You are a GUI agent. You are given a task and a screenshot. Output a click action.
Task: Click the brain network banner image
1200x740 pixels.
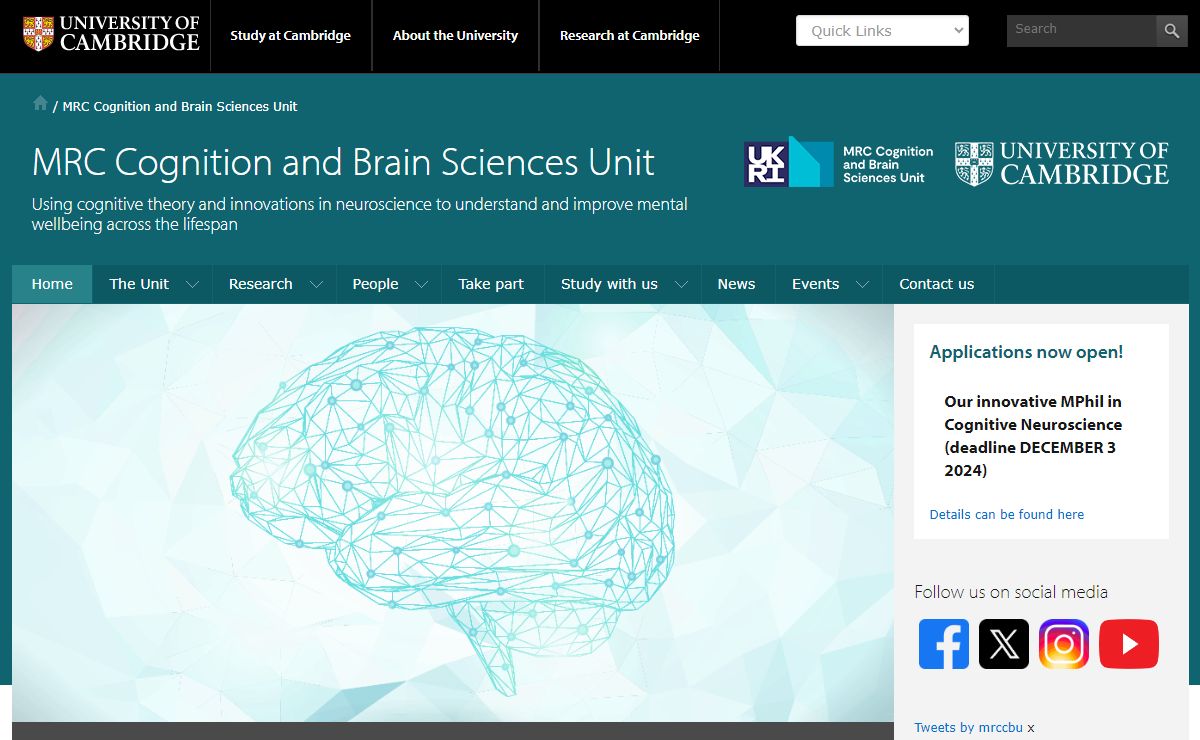[453, 513]
